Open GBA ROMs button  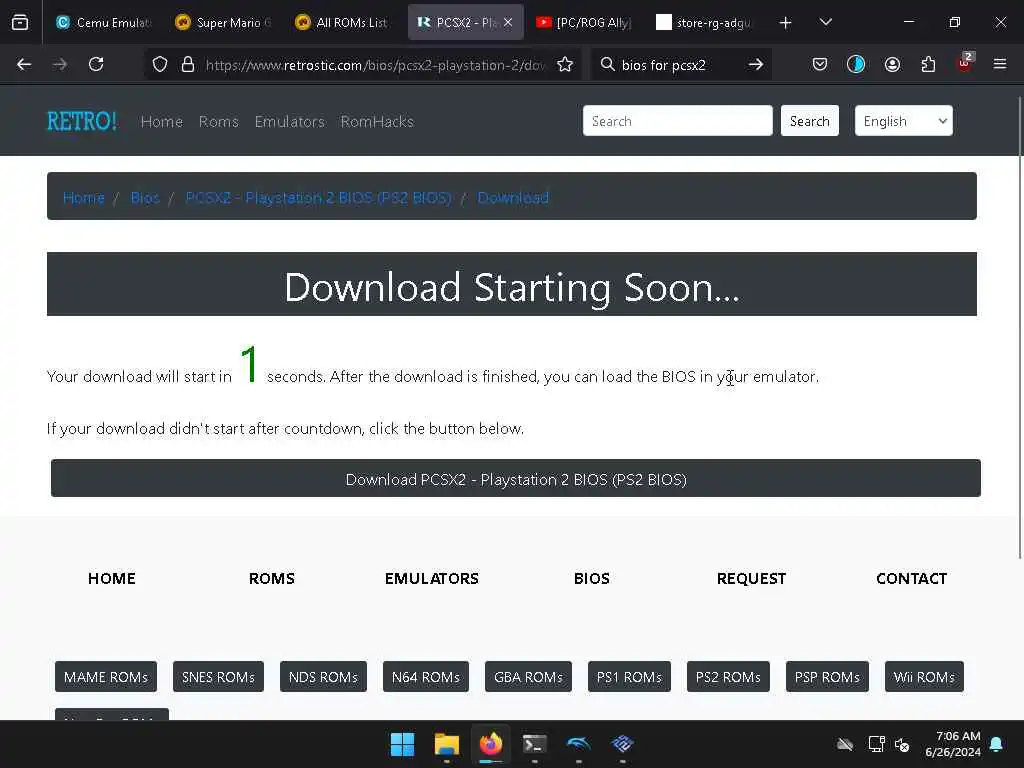click(528, 677)
